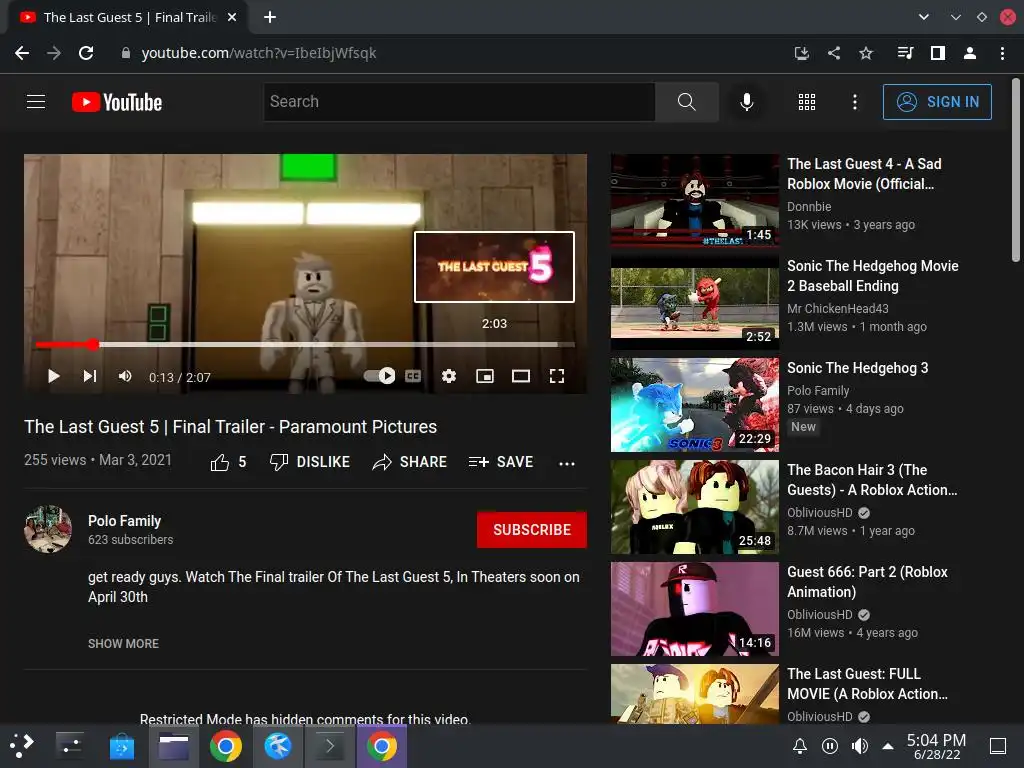Image resolution: width=1024 pixels, height=768 pixels.
Task: Open the tab search dropdown arrow
Action: click(923, 17)
